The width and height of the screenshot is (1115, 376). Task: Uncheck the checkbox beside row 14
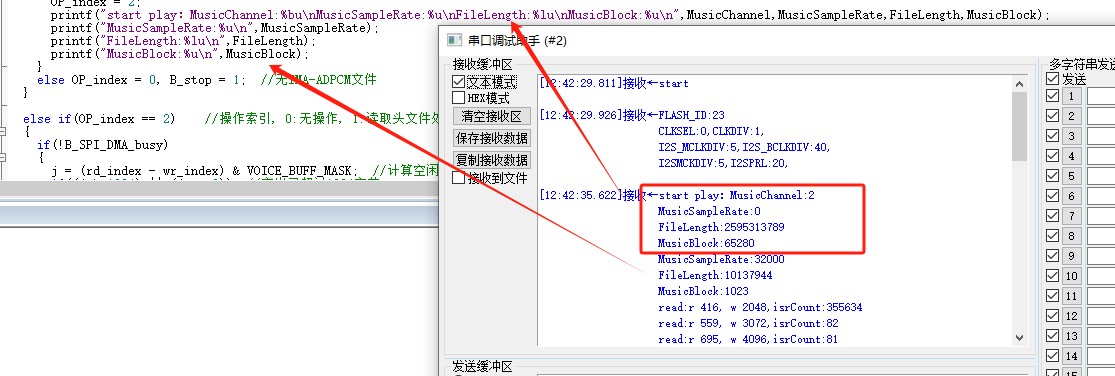(1052, 356)
